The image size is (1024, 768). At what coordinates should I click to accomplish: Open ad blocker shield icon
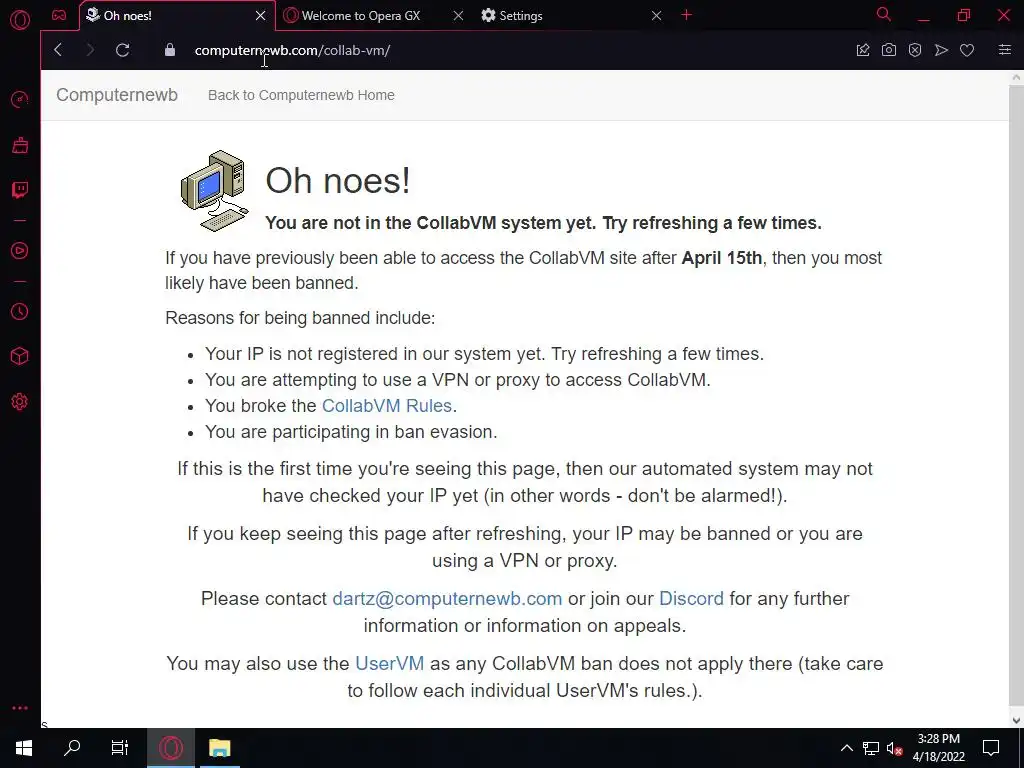[915, 50]
